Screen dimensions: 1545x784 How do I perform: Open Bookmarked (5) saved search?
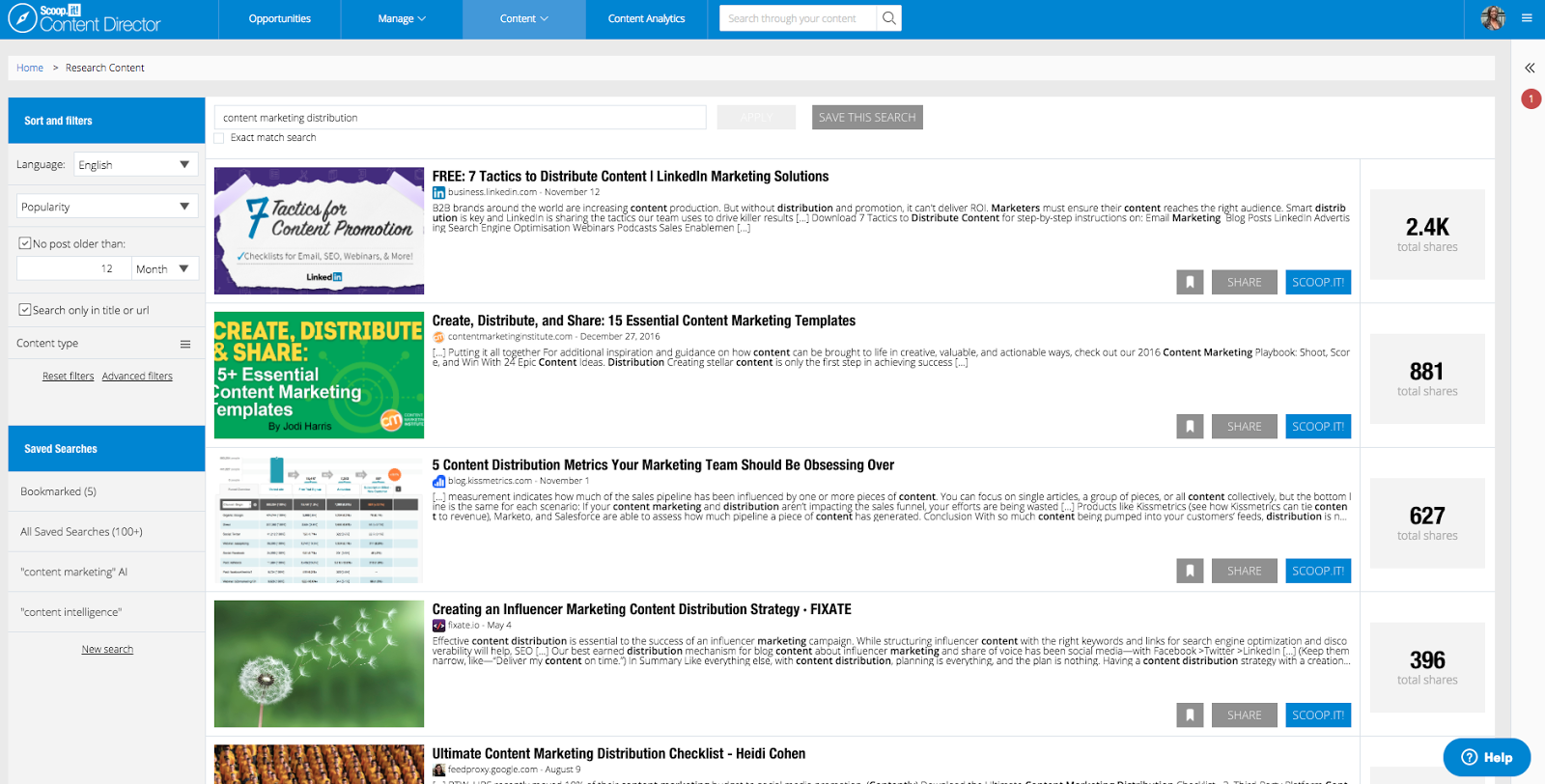tap(106, 491)
